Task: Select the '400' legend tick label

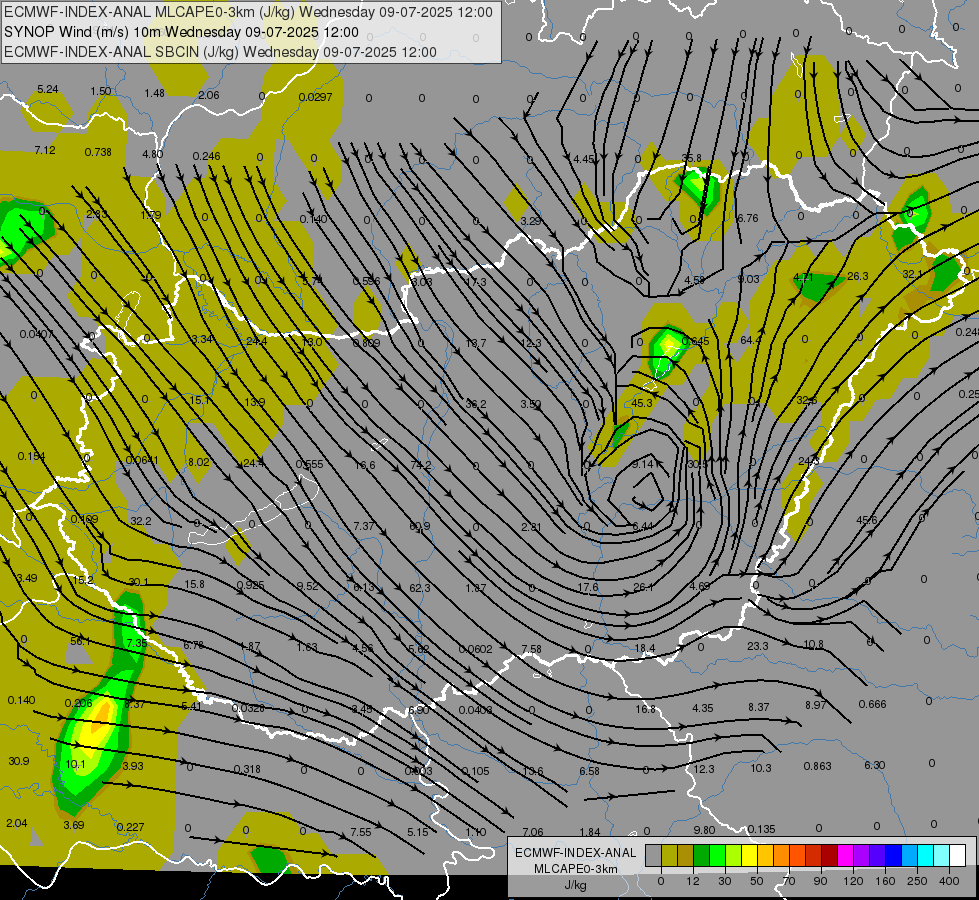Action: pyautogui.click(x=949, y=881)
